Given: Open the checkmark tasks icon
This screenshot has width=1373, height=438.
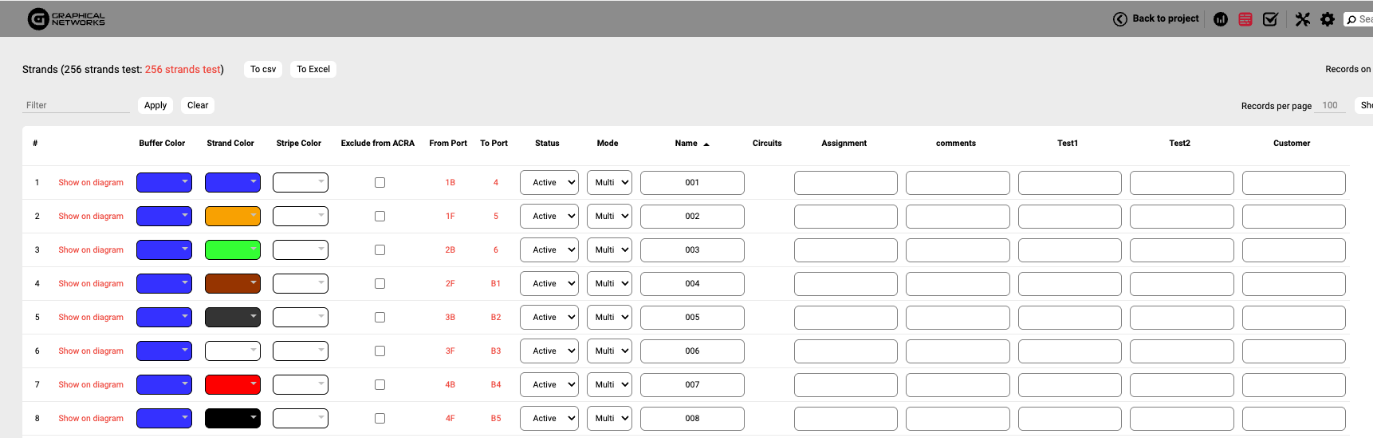Looking at the screenshot, I should coord(1270,19).
